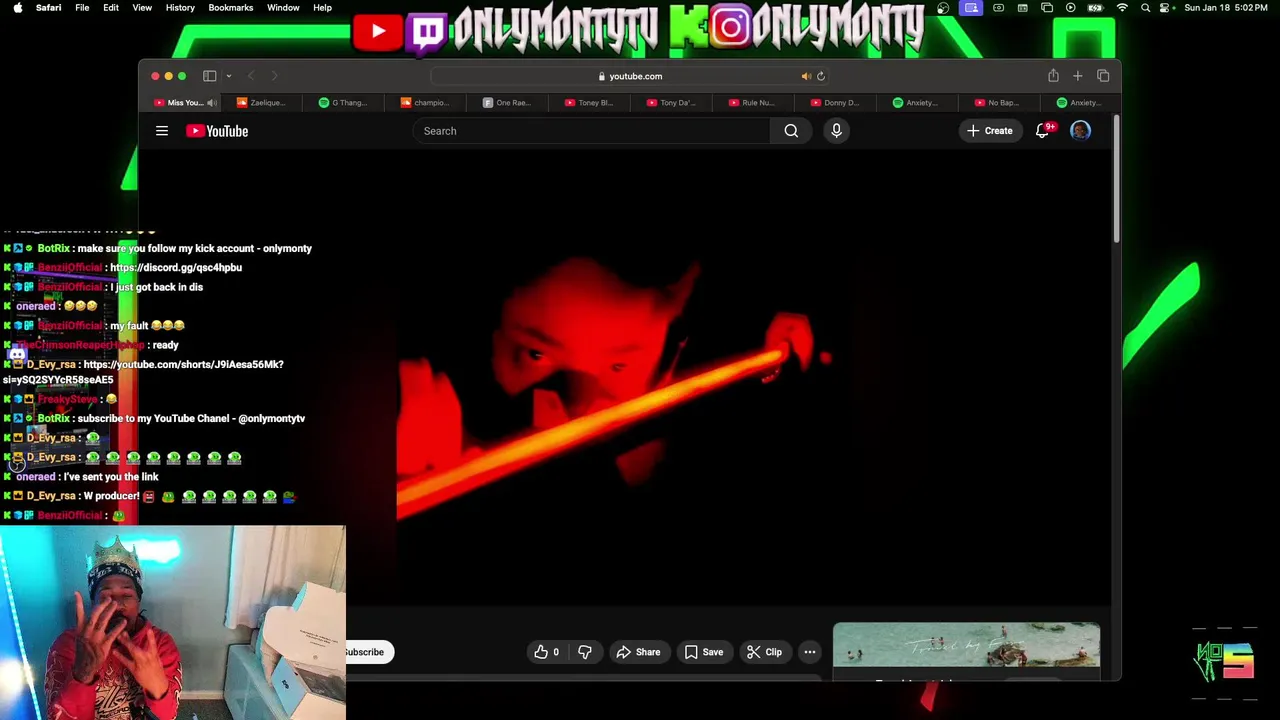Image resolution: width=1280 pixels, height=720 pixels.
Task: Open the File menu
Action: [82, 8]
